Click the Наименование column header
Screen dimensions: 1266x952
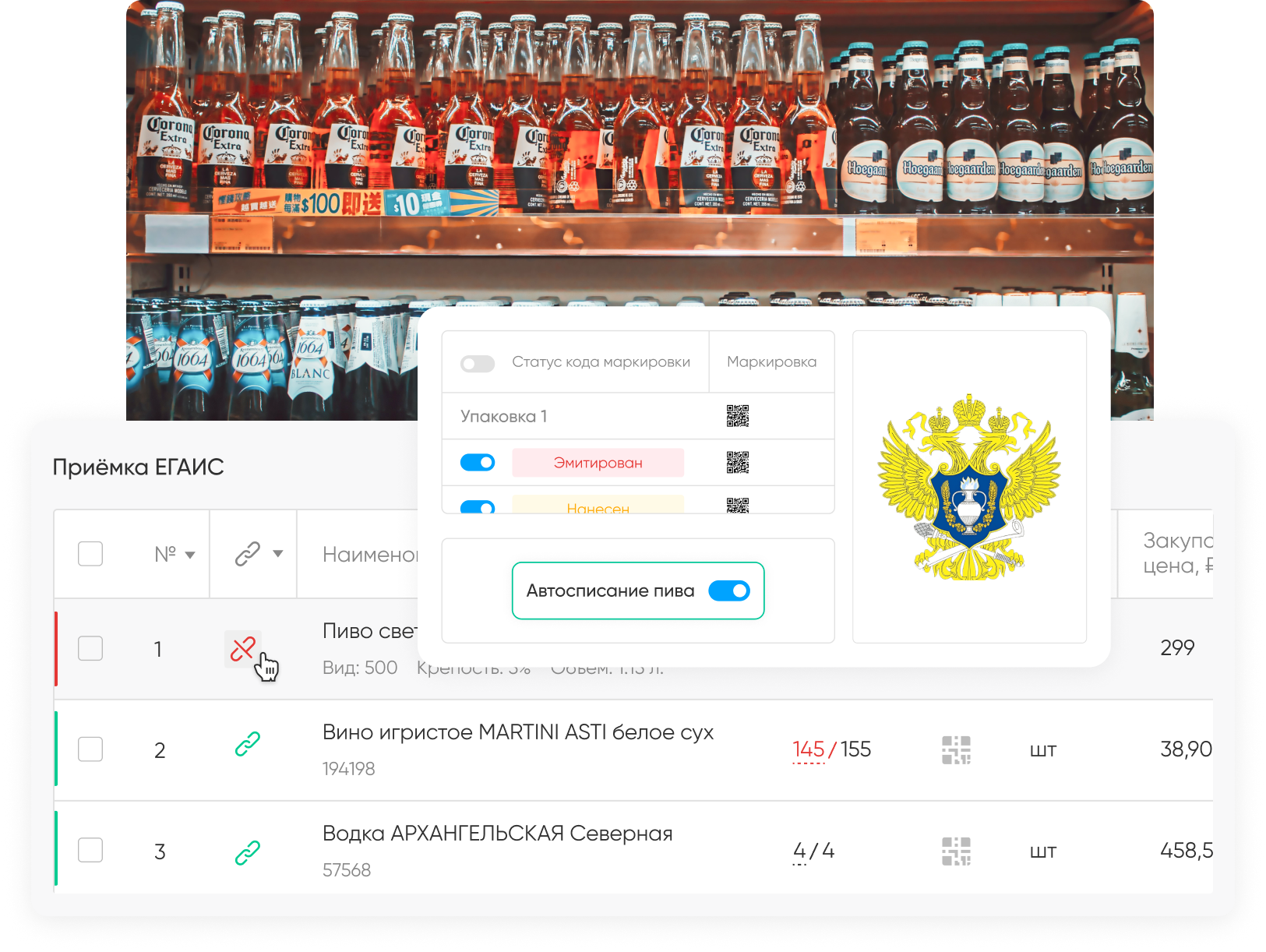(x=370, y=555)
